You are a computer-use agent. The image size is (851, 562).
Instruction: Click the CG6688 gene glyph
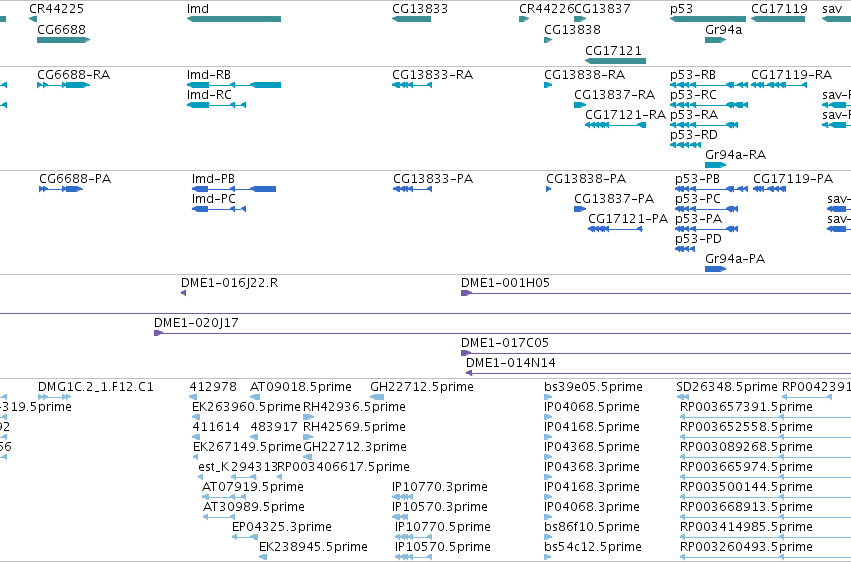(x=63, y=40)
